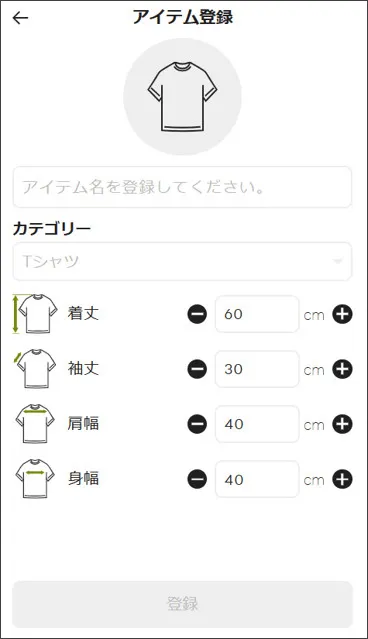
Task: Decrease 着丈 value with minus icon
Action: tap(197, 314)
